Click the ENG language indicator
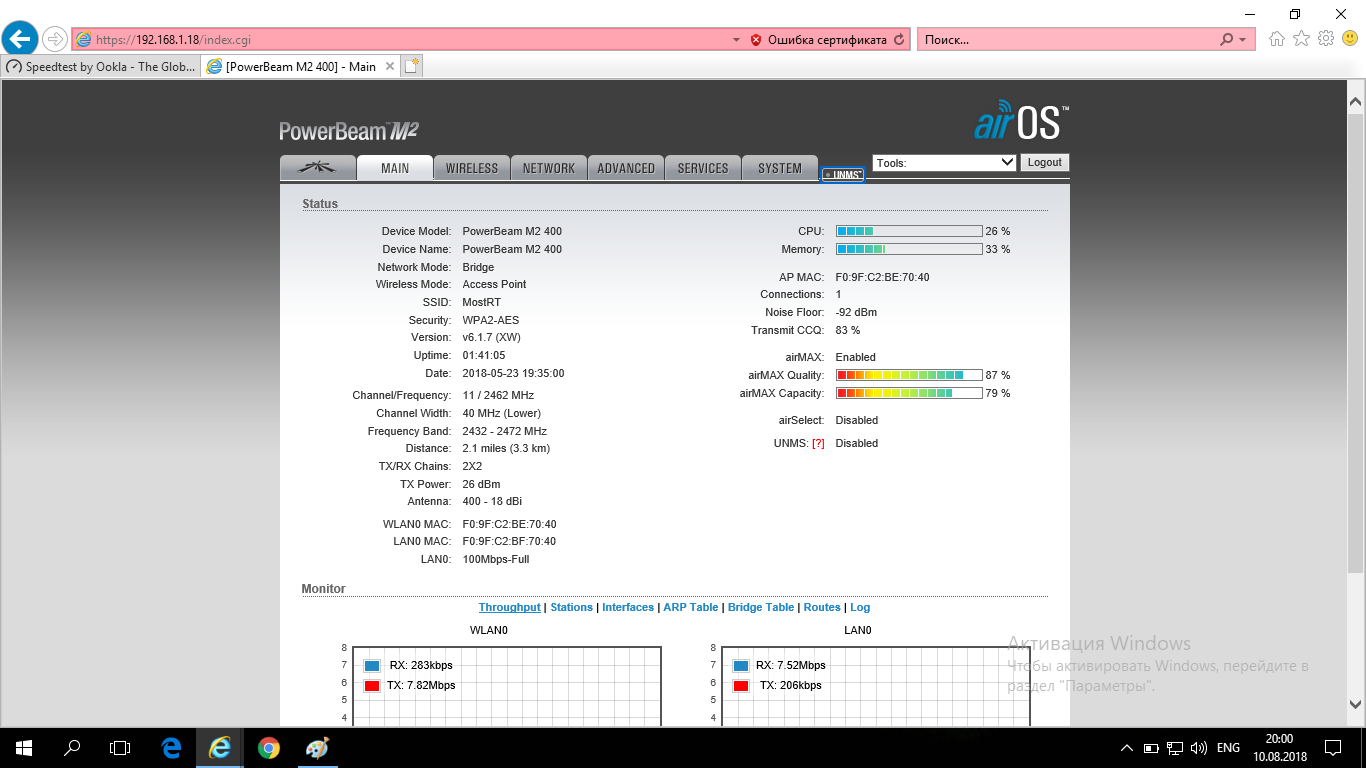This screenshot has width=1366, height=768. point(1228,748)
